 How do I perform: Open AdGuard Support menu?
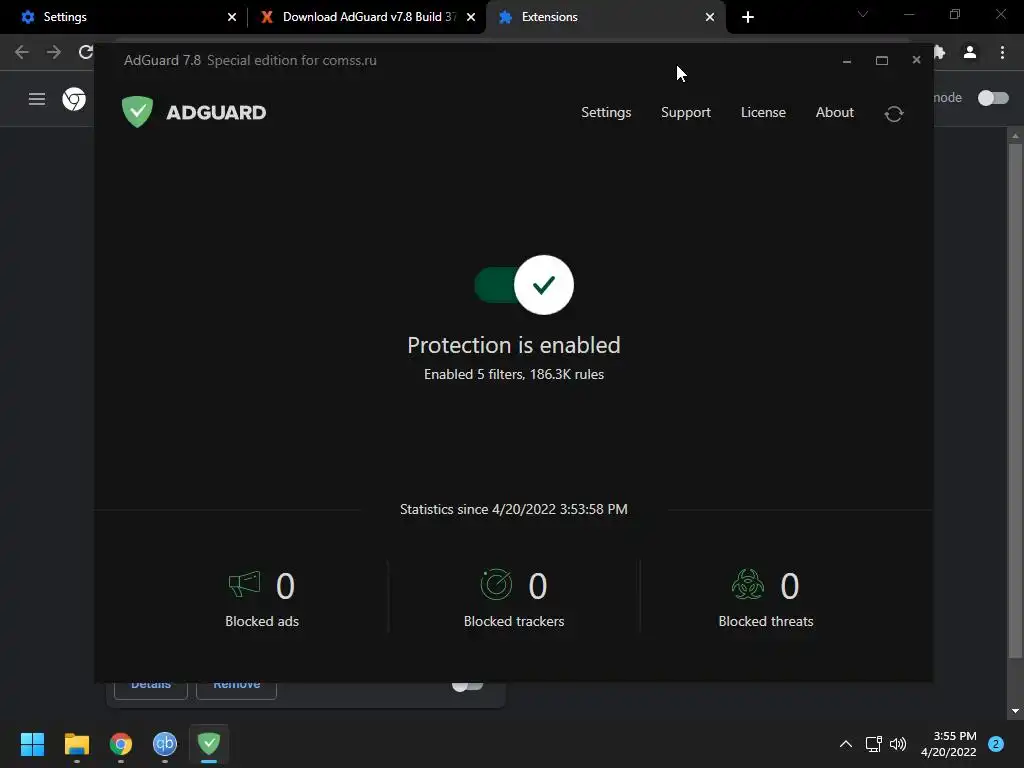(686, 112)
